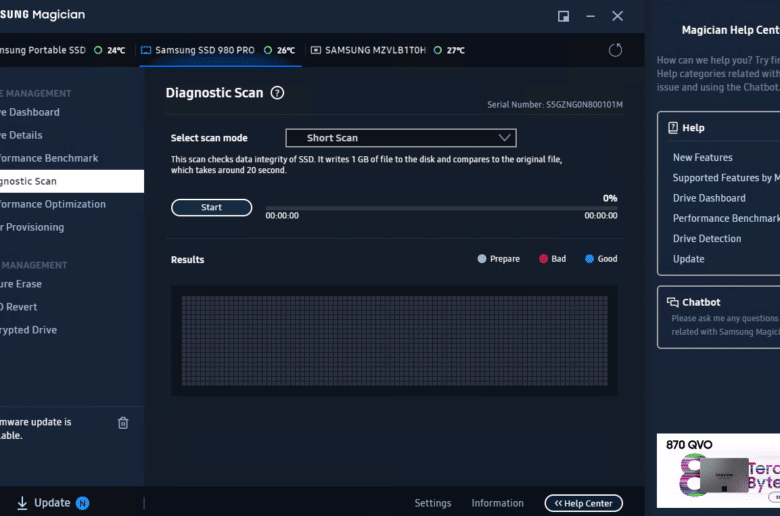The image size is (780, 516).
Task: Select Diagnostic Scan sidebar item
Action: click(72, 181)
